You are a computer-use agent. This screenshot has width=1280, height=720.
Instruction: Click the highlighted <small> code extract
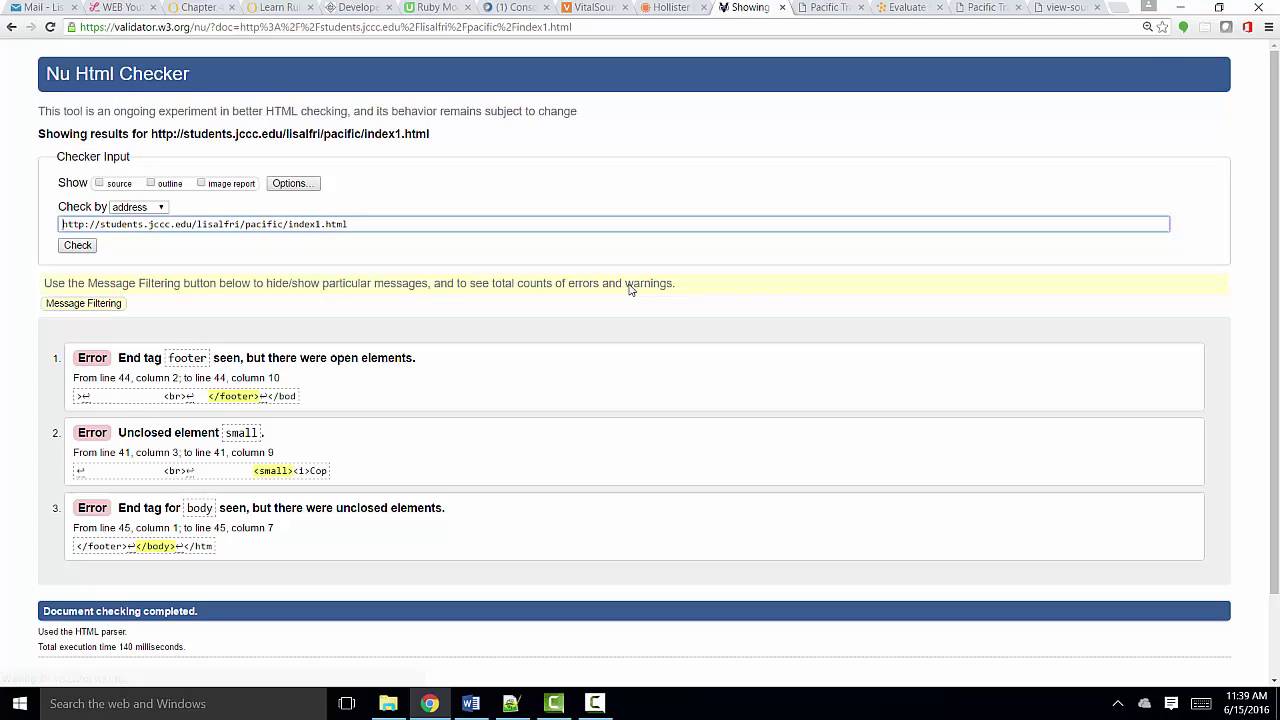[x=273, y=471]
